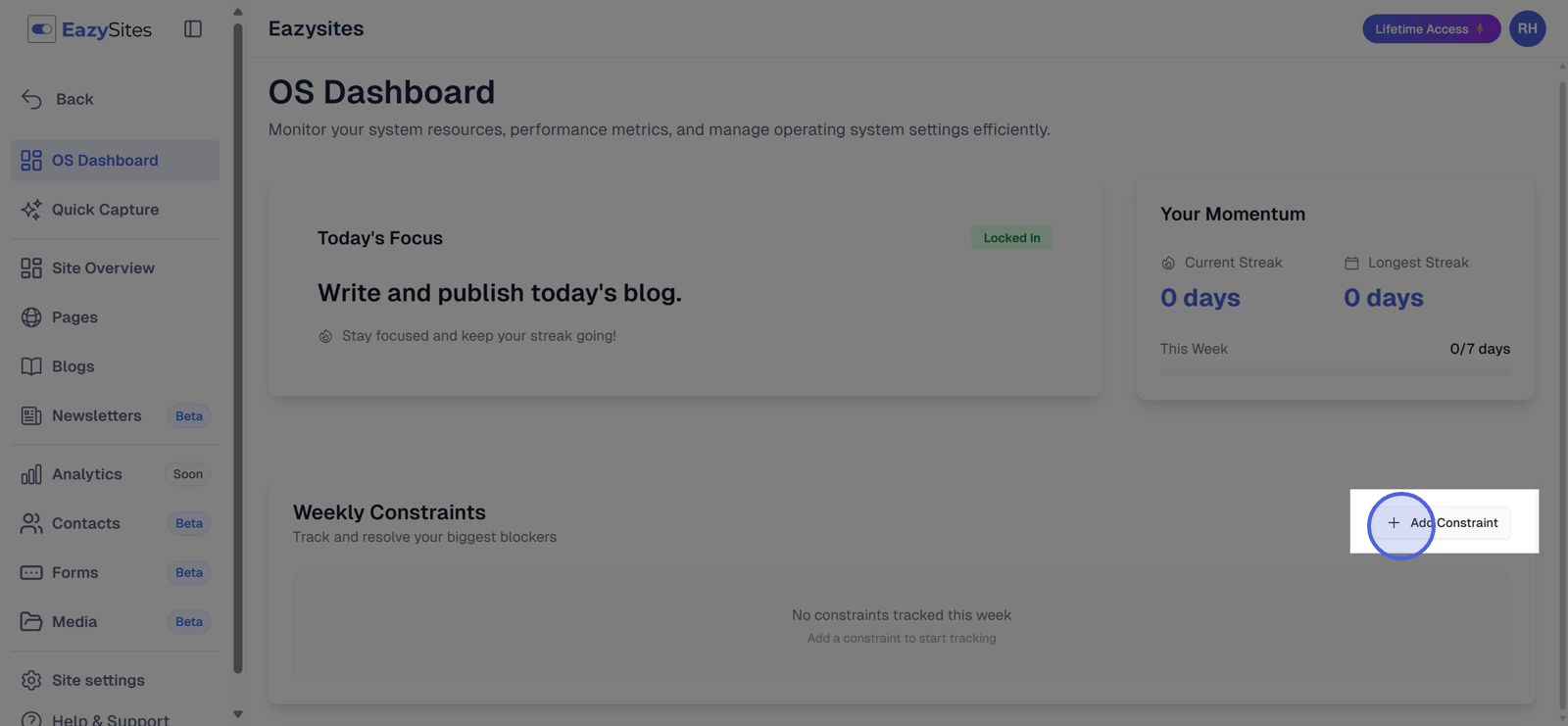Switch to the OS Dashboard section

30,160
